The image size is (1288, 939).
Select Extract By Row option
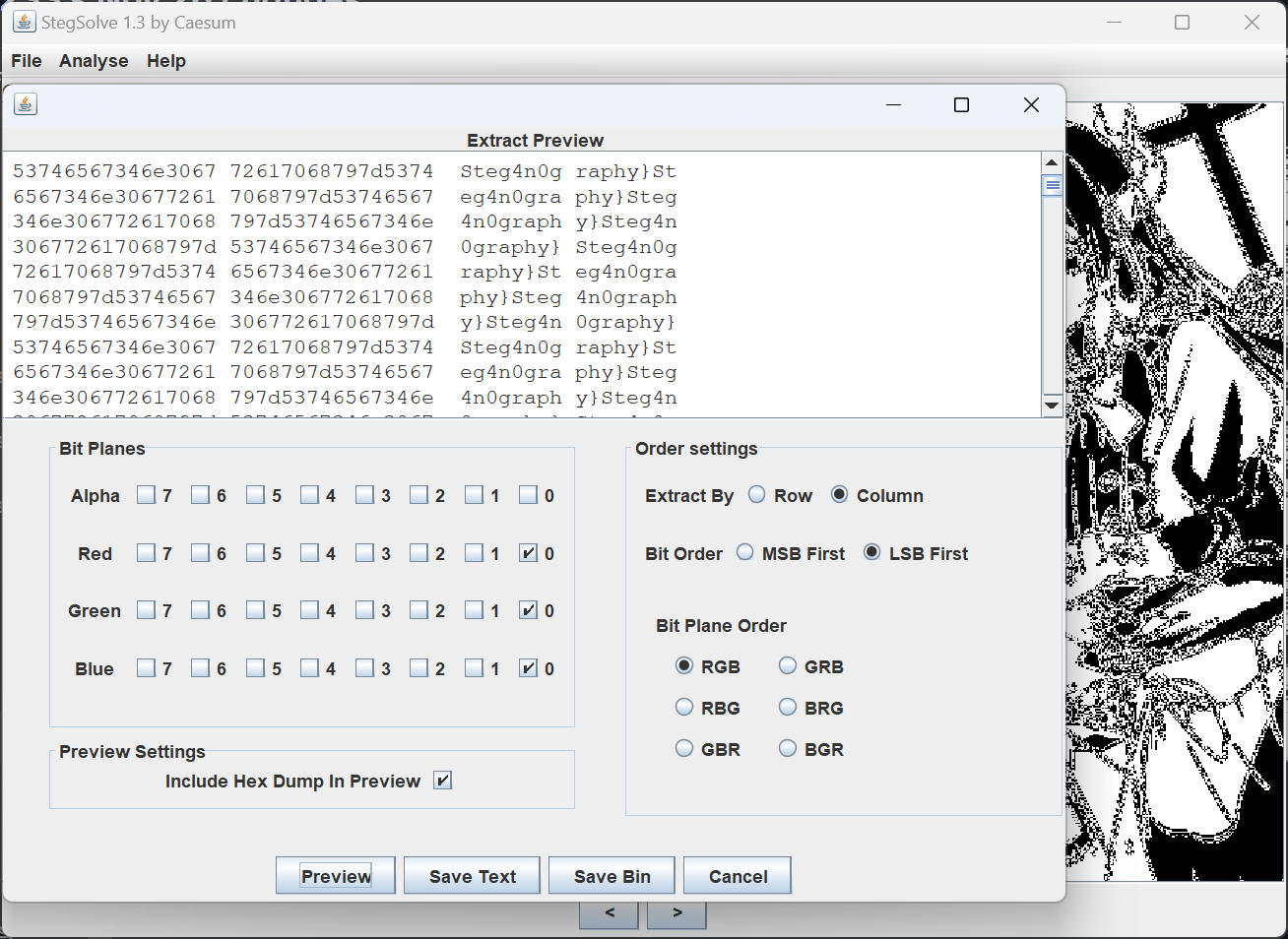click(x=757, y=495)
